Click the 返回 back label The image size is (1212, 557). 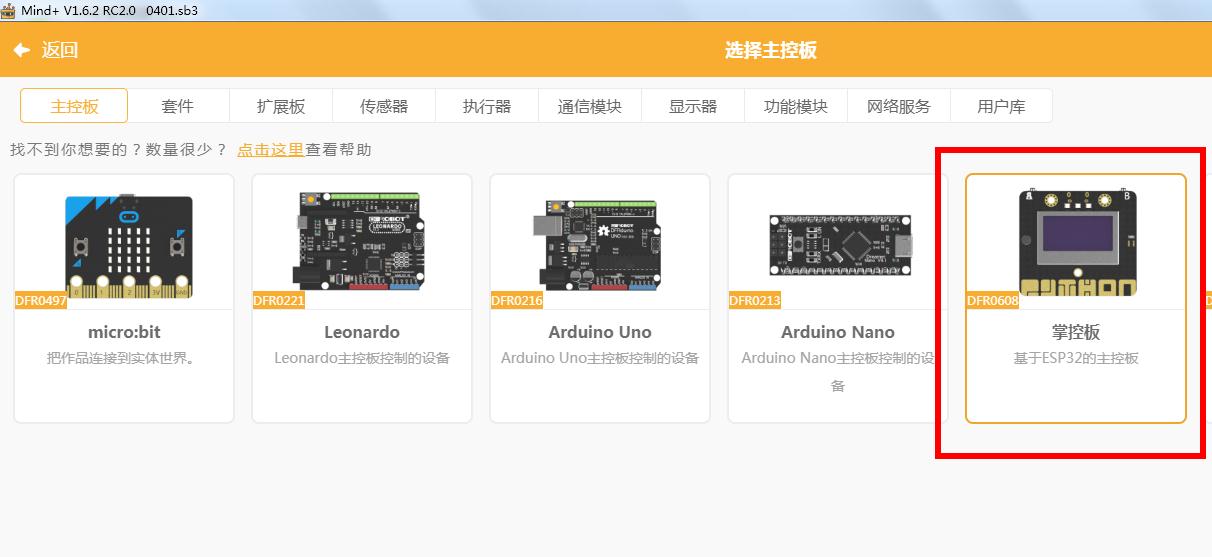[60, 50]
